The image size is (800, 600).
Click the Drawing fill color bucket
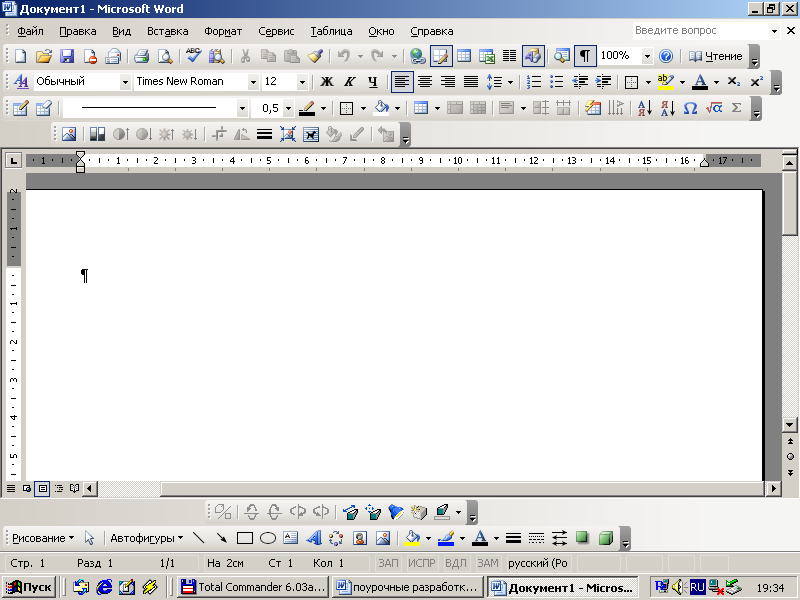click(x=412, y=538)
